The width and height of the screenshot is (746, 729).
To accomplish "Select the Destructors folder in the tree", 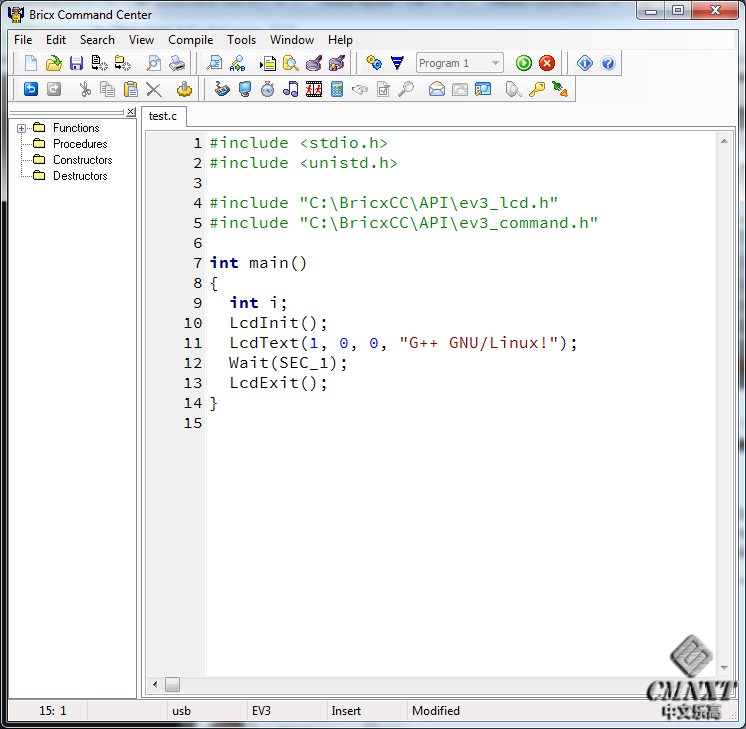I will pos(80,176).
